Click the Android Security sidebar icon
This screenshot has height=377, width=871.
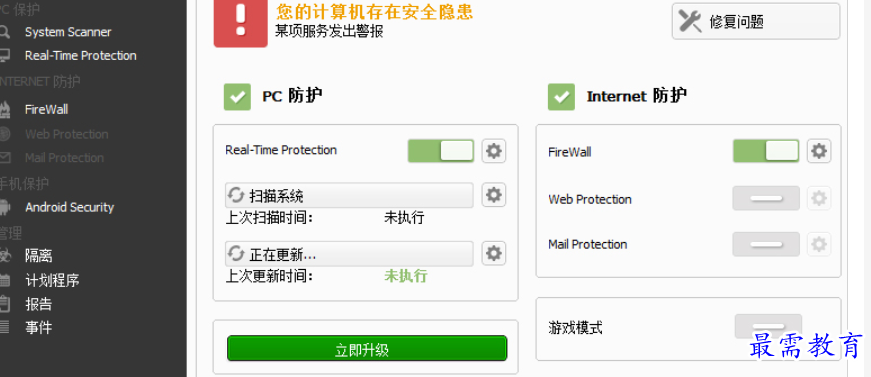(4, 208)
